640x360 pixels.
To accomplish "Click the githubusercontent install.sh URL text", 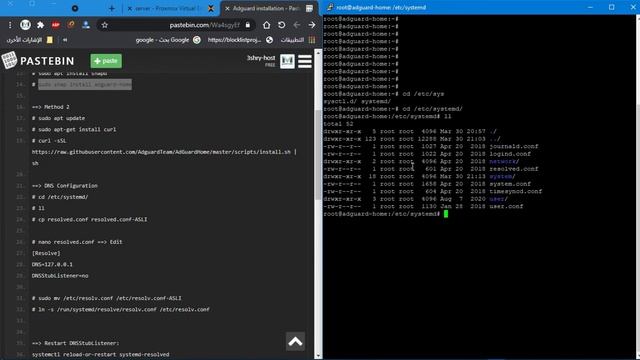I will pos(161,152).
